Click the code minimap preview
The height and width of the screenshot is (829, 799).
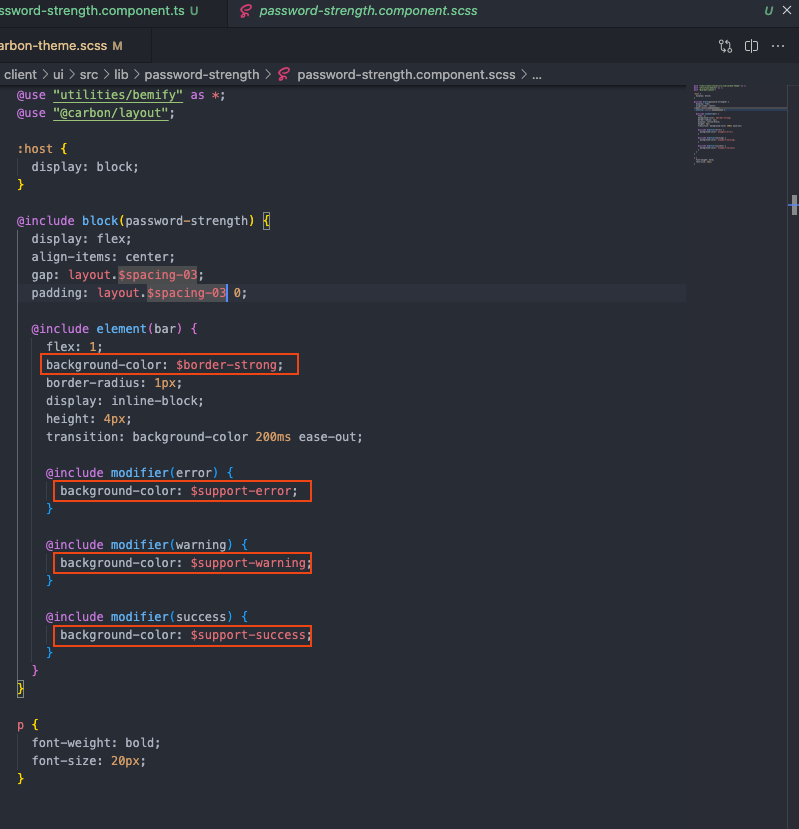739,124
